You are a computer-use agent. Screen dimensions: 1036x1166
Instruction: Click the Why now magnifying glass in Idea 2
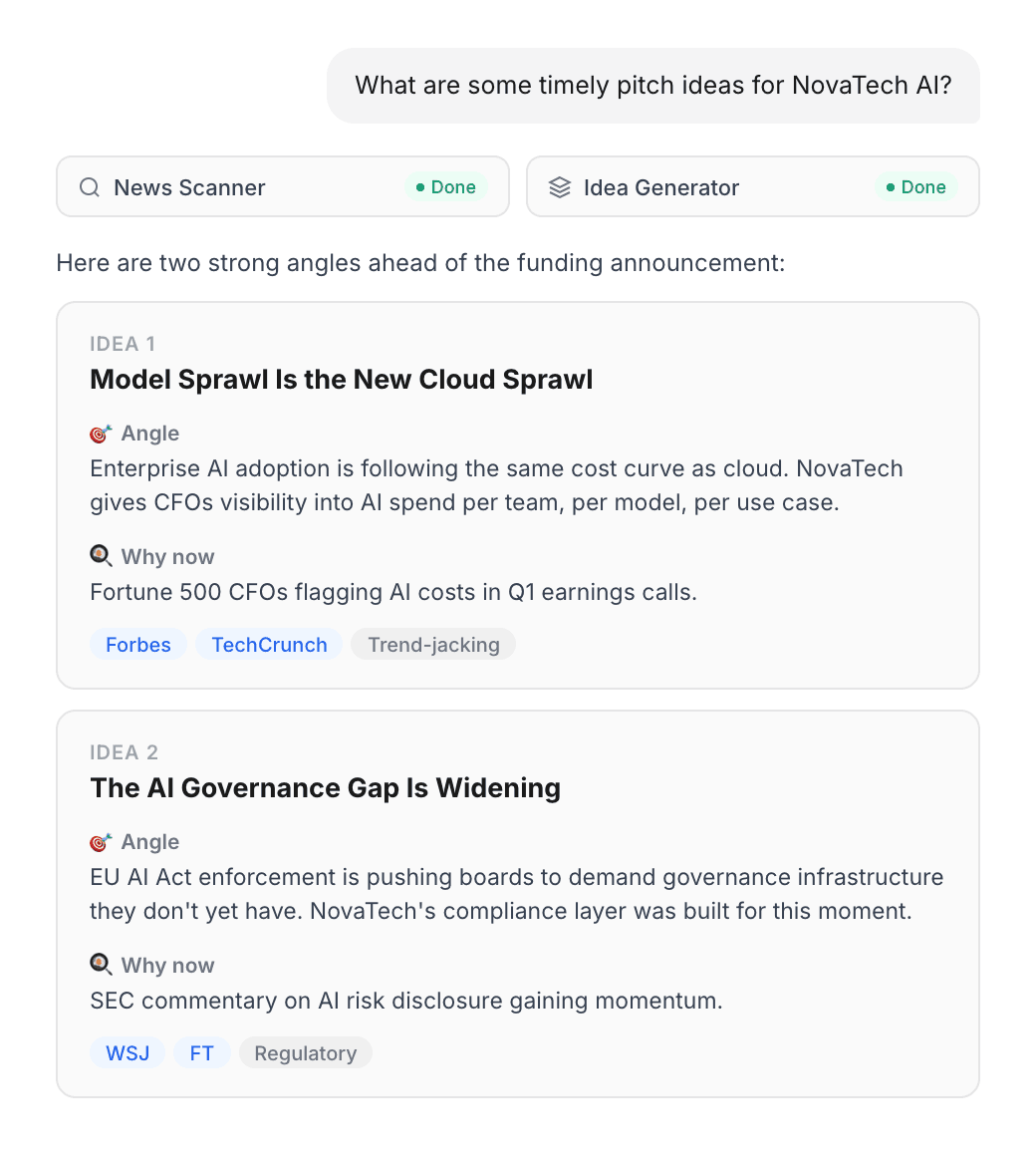tap(100, 965)
